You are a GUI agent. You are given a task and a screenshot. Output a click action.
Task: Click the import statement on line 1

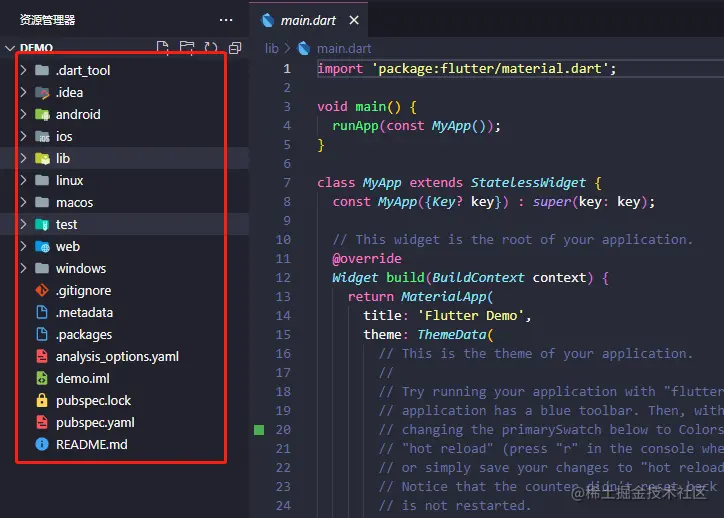466,69
